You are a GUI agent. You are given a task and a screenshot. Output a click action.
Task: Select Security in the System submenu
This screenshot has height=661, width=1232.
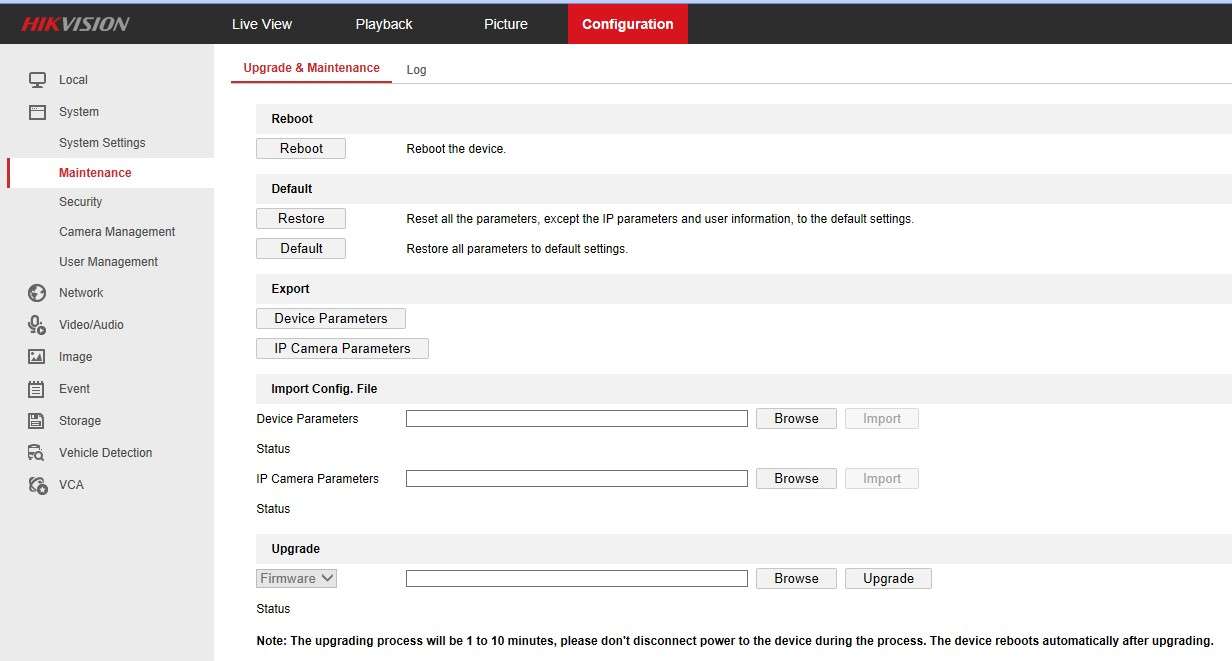[80, 202]
